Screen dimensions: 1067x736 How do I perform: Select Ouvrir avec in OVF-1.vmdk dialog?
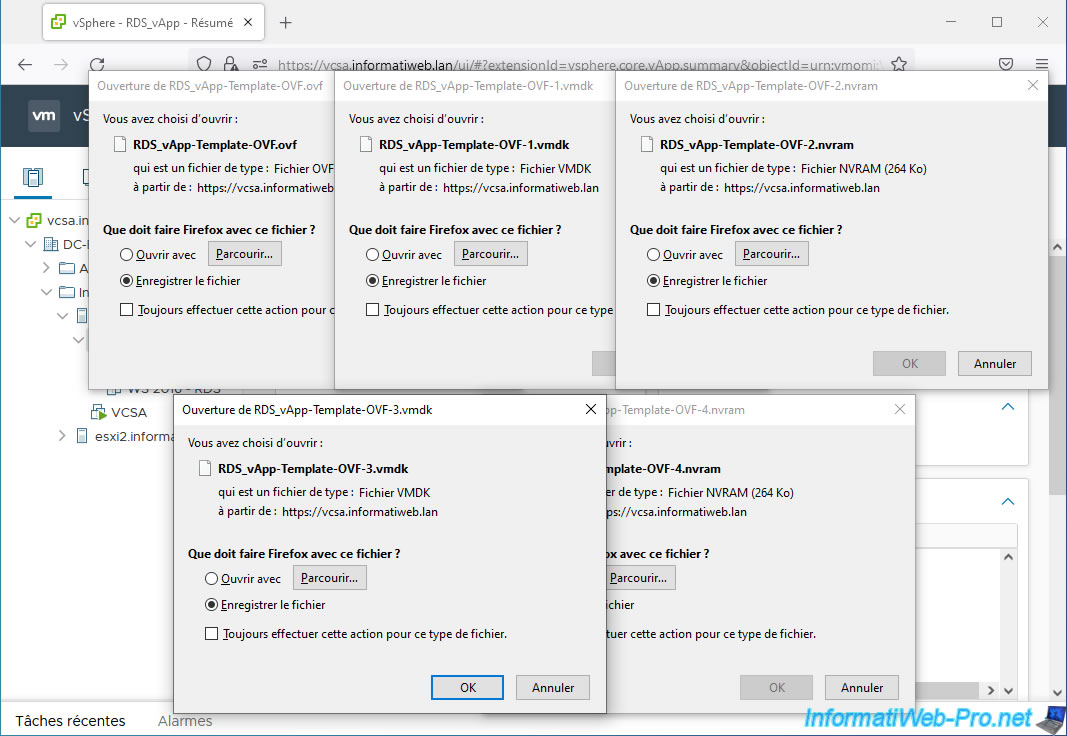[x=372, y=254]
